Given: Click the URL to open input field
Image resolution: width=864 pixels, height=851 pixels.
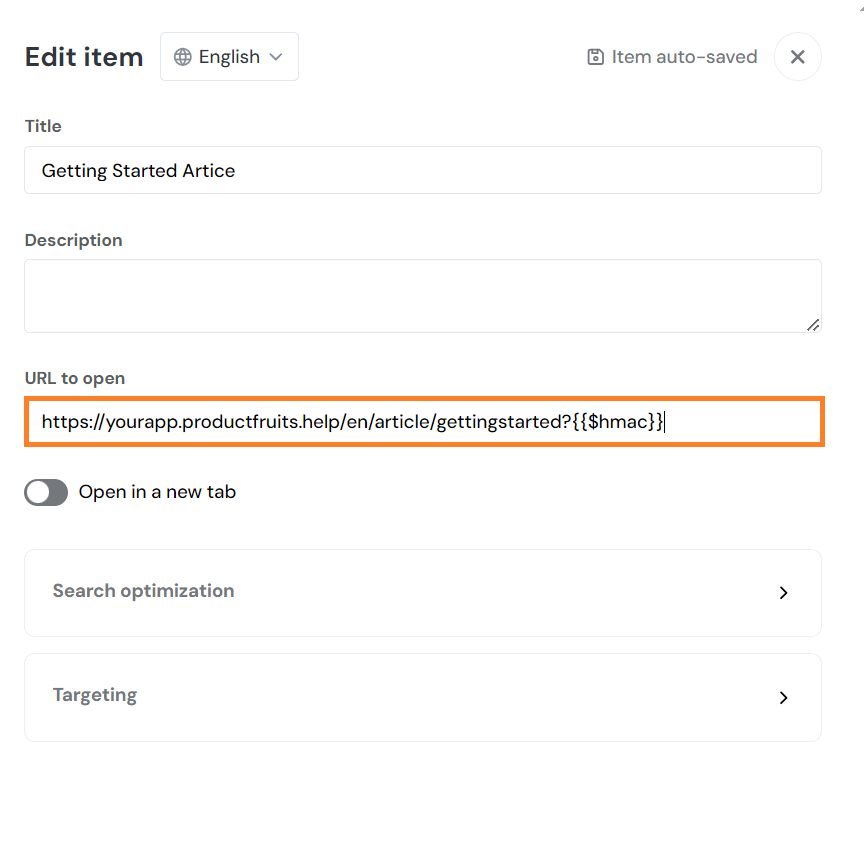Looking at the screenshot, I should click(422, 422).
